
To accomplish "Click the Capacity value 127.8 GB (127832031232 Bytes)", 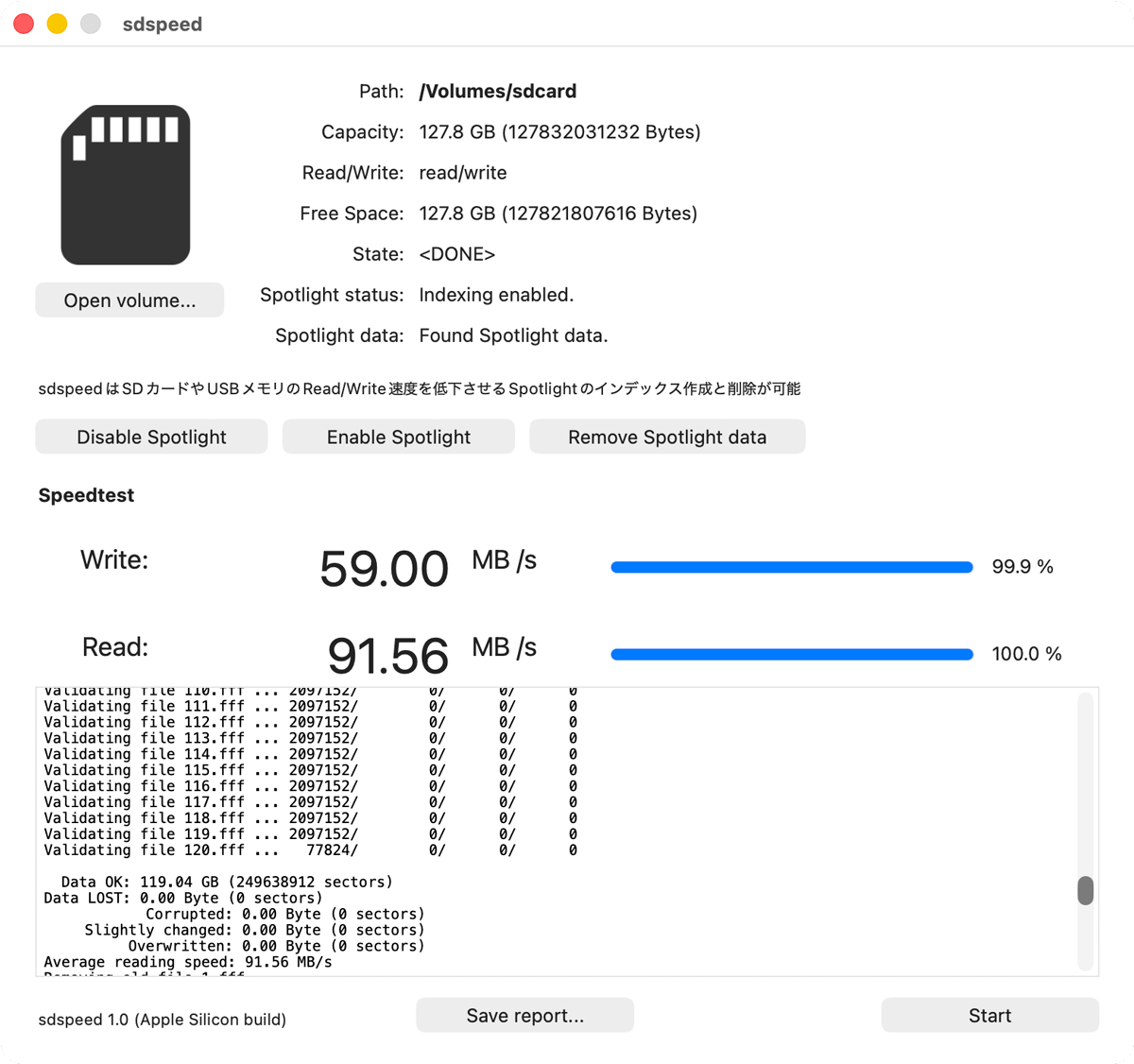I will click(559, 132).
